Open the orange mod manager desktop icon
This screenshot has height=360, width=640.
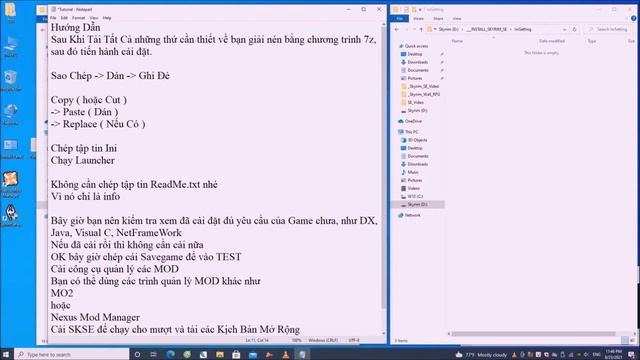pos(11,184)
